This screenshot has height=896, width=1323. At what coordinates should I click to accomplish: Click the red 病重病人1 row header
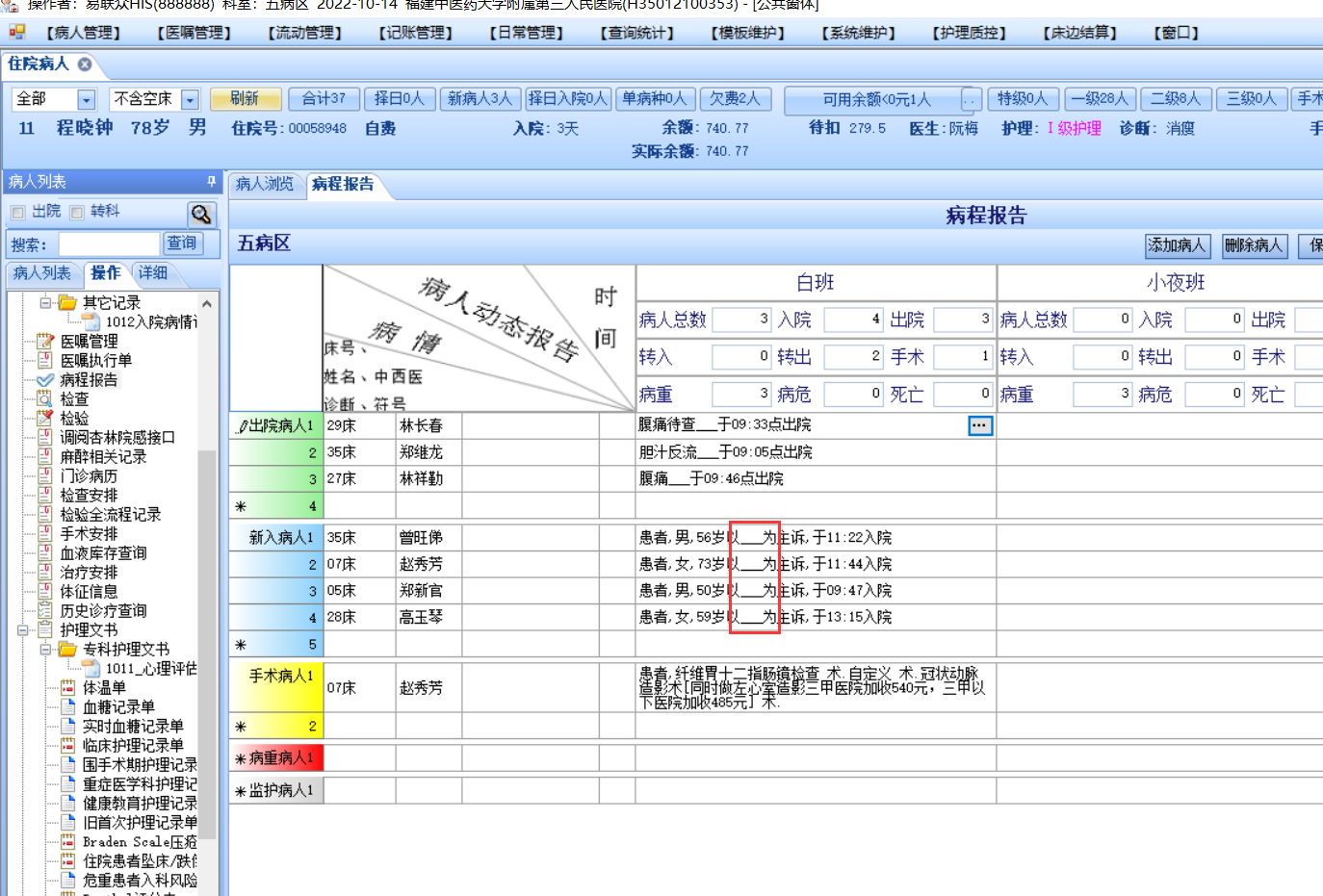275,758
